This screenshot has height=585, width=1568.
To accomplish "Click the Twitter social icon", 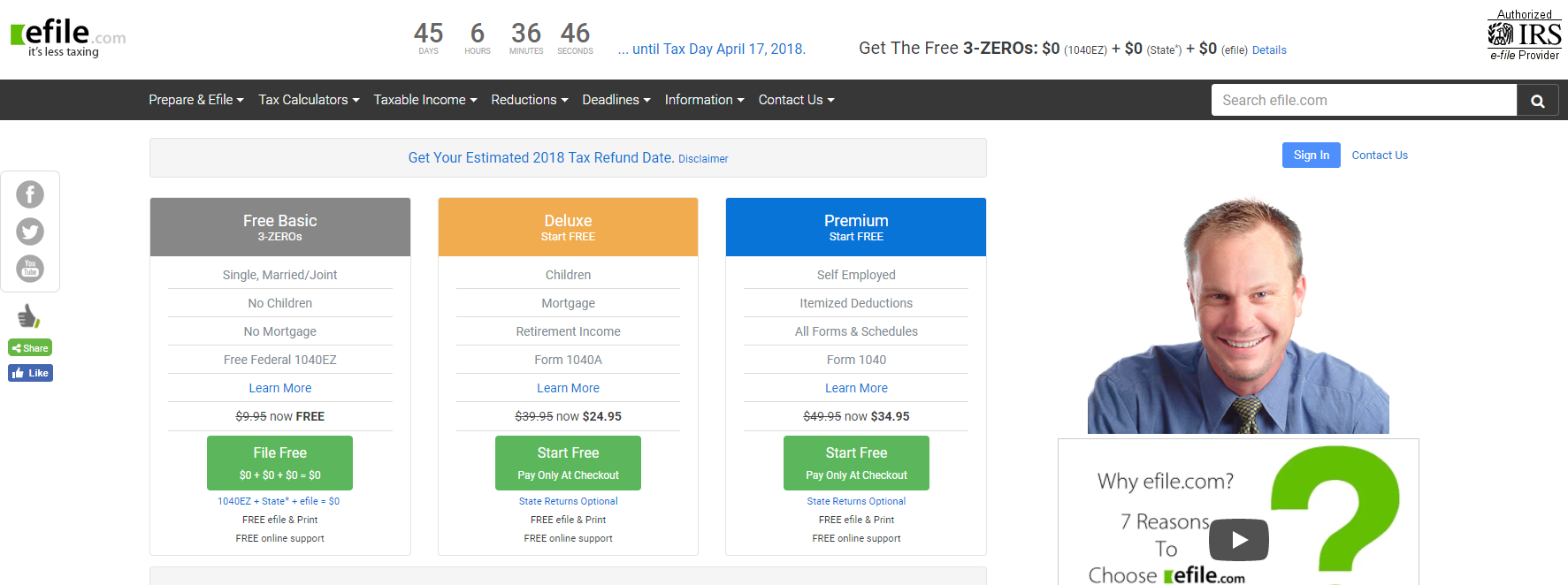I will [x=30, y=232].
